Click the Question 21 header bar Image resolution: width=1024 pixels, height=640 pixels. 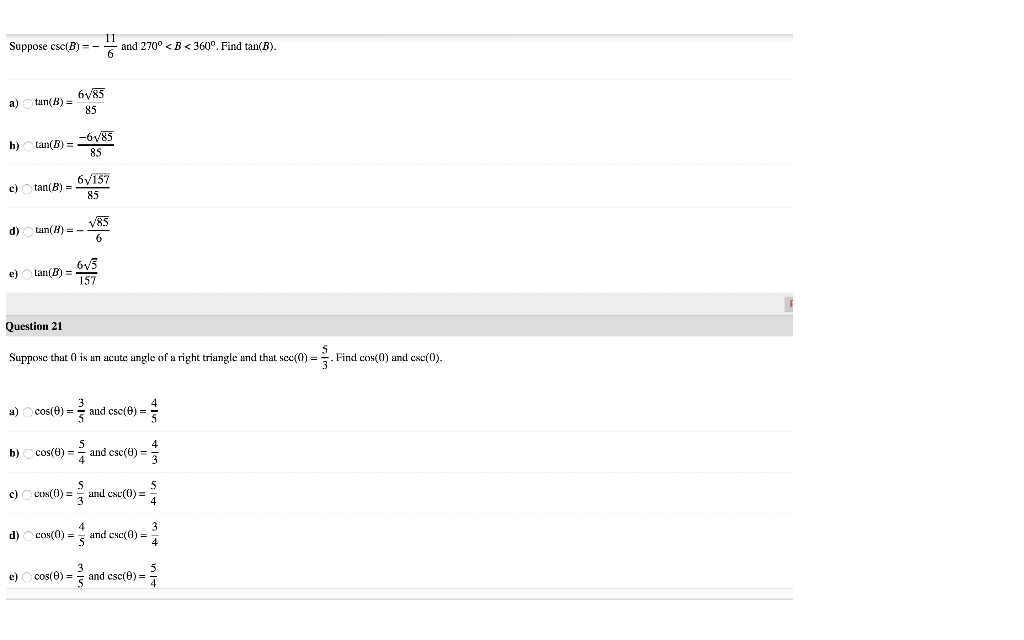399,326
